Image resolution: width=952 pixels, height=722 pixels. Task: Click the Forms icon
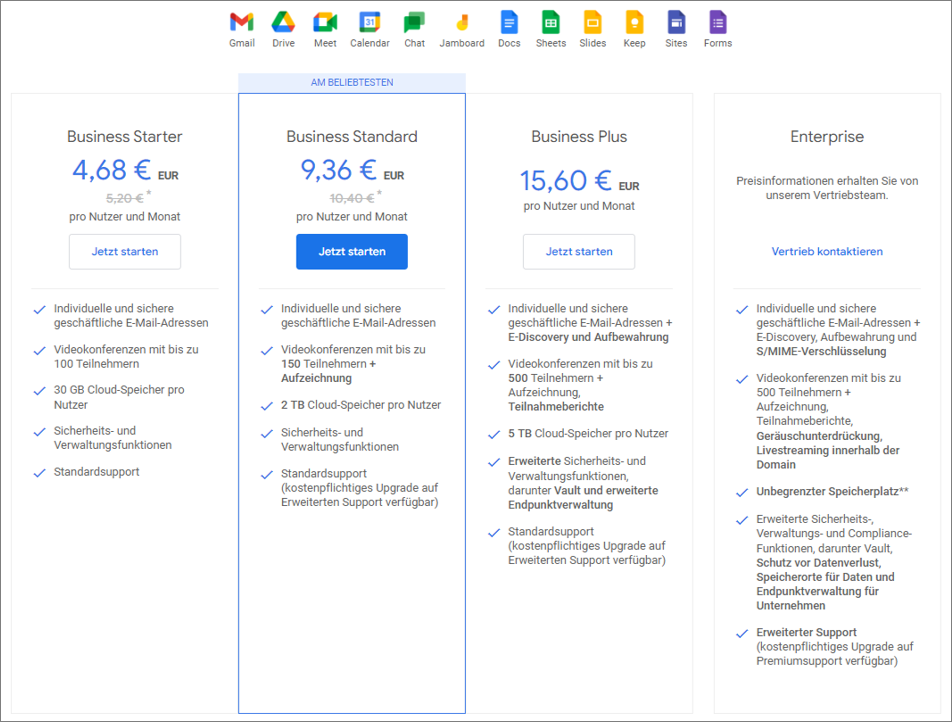[718, 22]
